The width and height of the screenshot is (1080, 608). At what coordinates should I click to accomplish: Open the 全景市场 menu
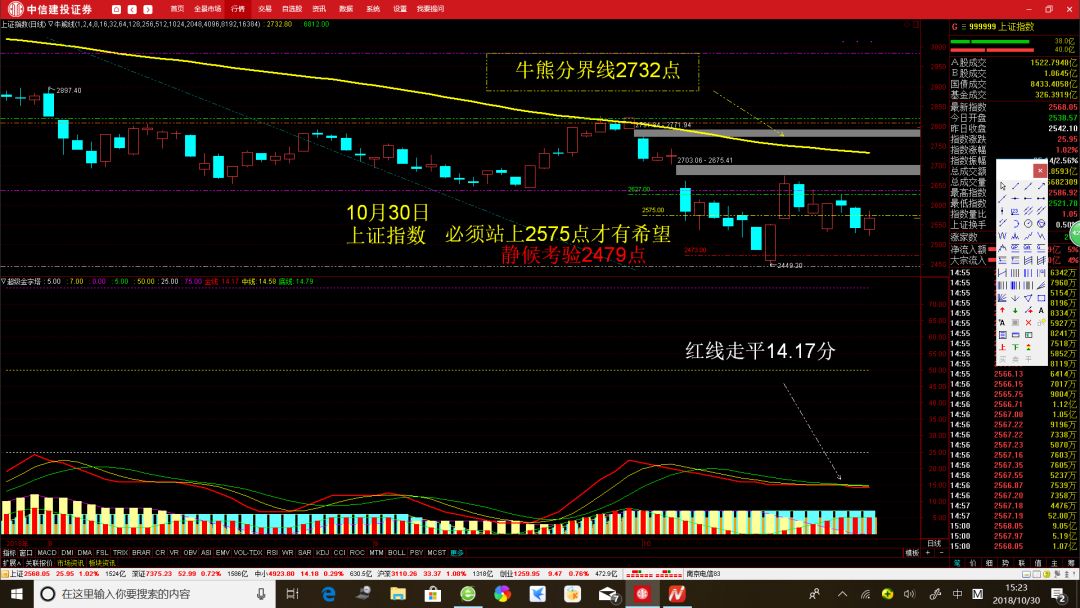(207, 9)
